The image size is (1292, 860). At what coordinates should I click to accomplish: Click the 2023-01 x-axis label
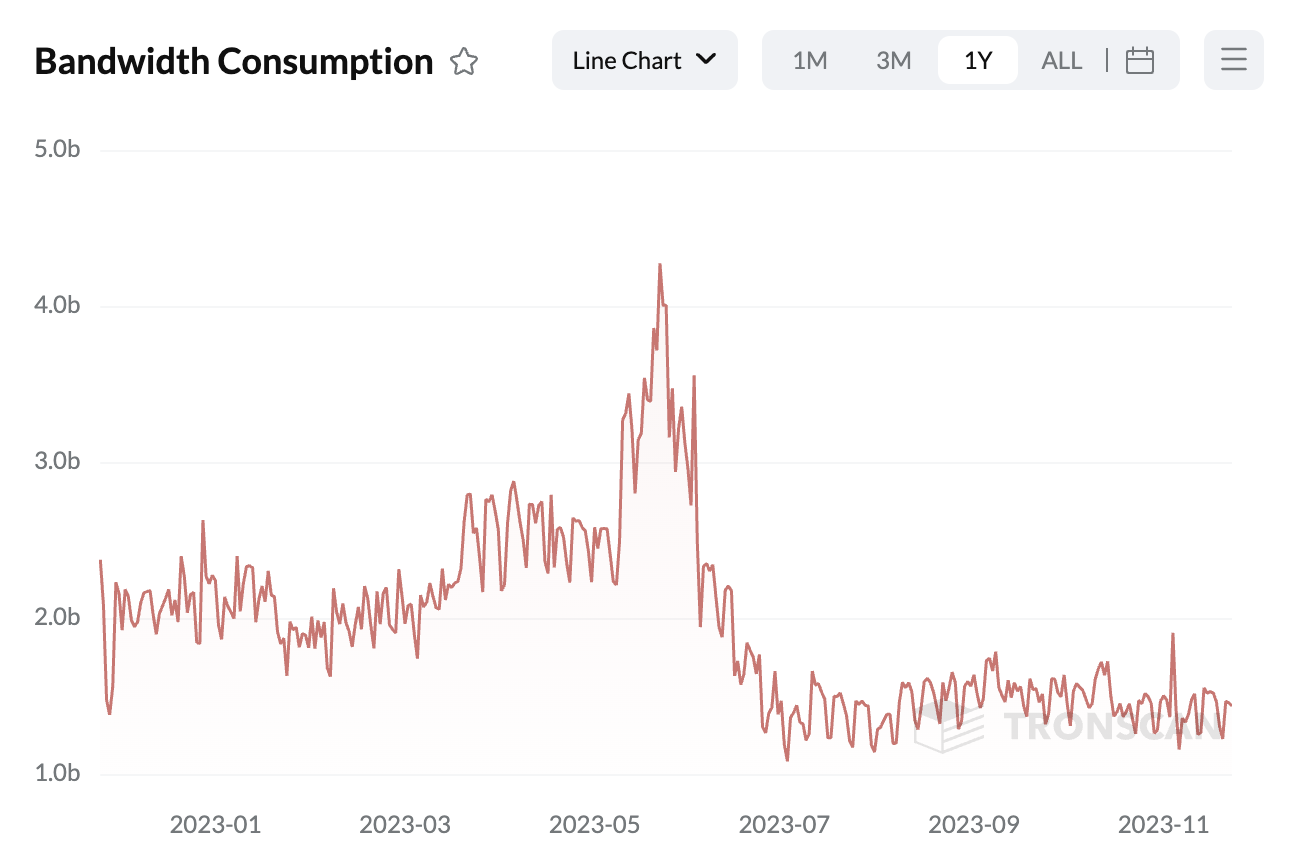[215, 825]
